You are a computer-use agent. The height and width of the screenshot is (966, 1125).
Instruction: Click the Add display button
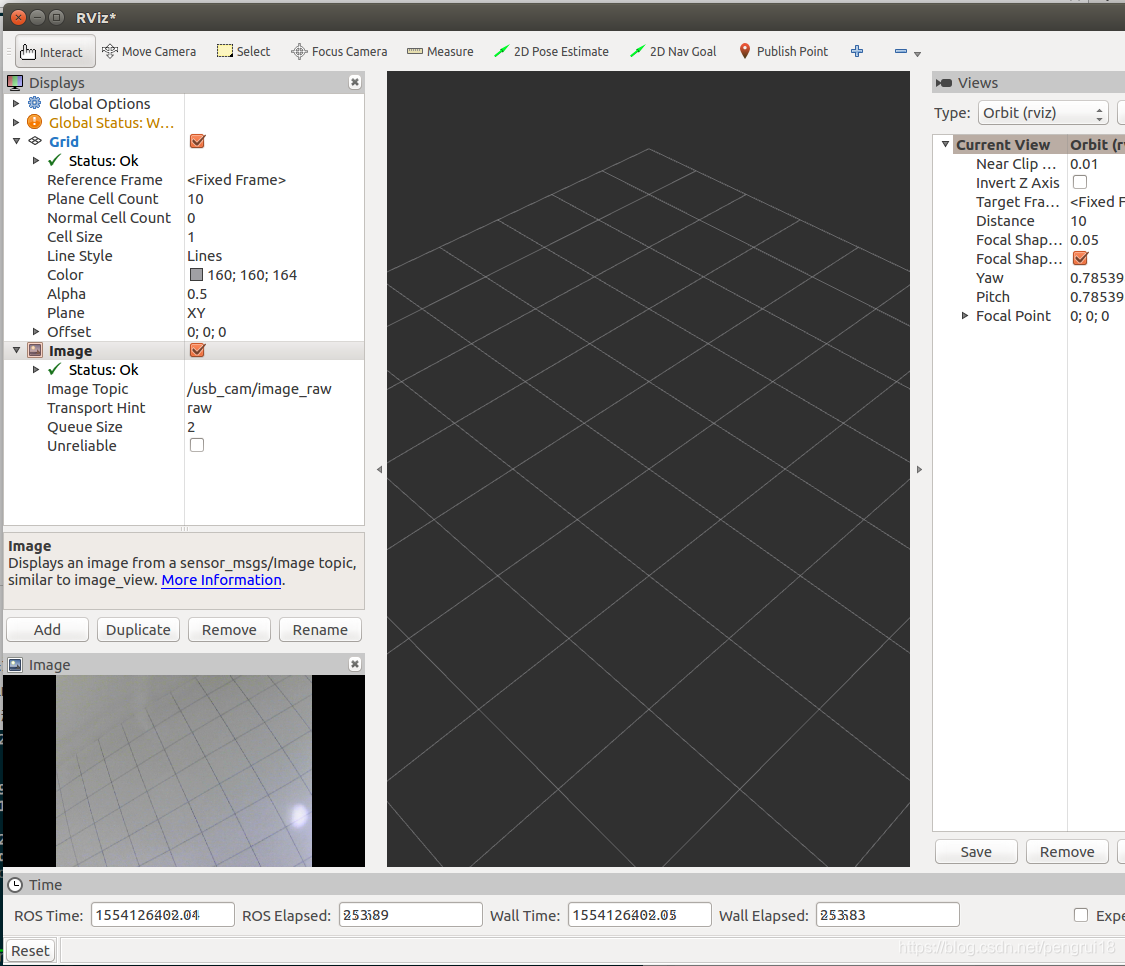[47, 629]
